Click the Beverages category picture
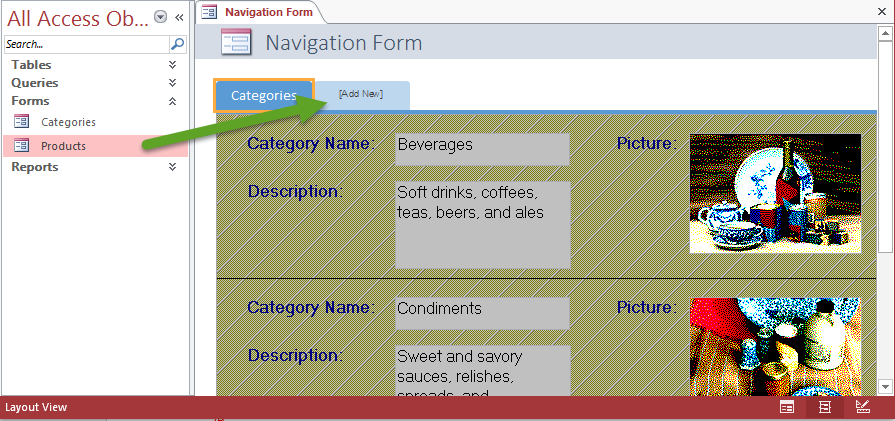Viewport: 895px width, 421px height. click(775, 193)
